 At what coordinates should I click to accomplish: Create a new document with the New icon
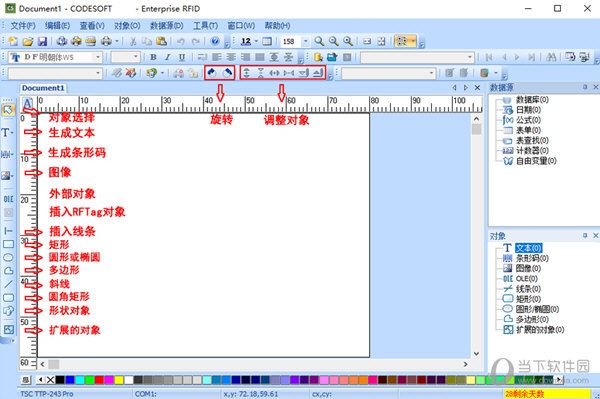pos(13,41)
